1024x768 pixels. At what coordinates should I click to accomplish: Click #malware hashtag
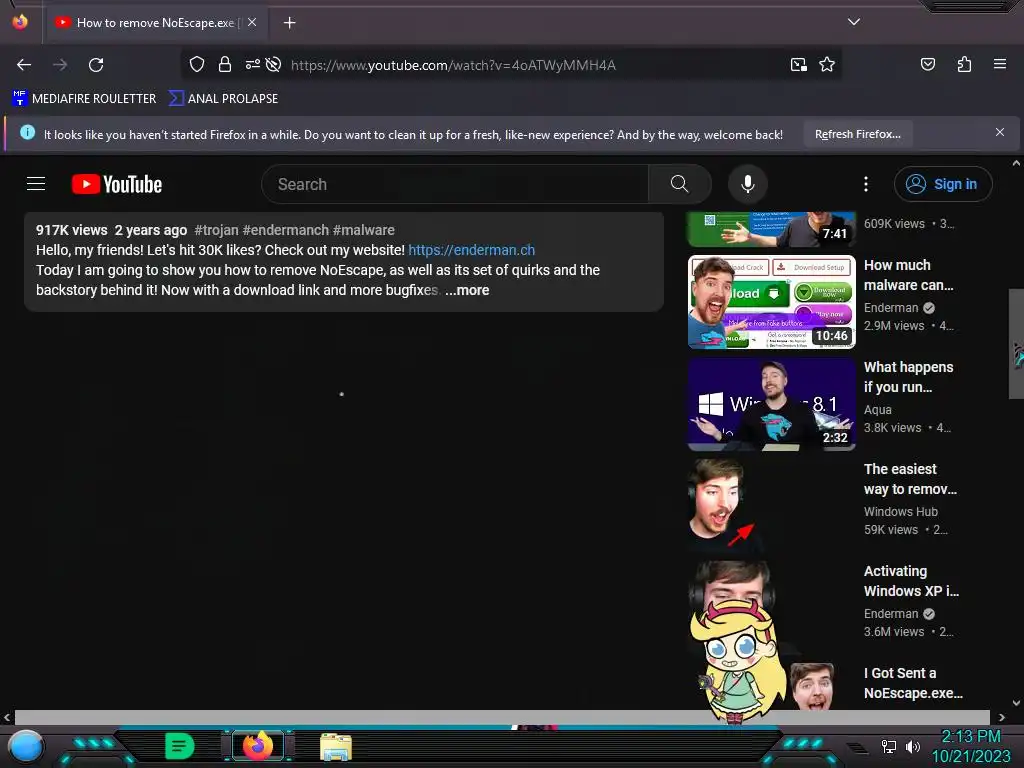click(x=364, y=230)
